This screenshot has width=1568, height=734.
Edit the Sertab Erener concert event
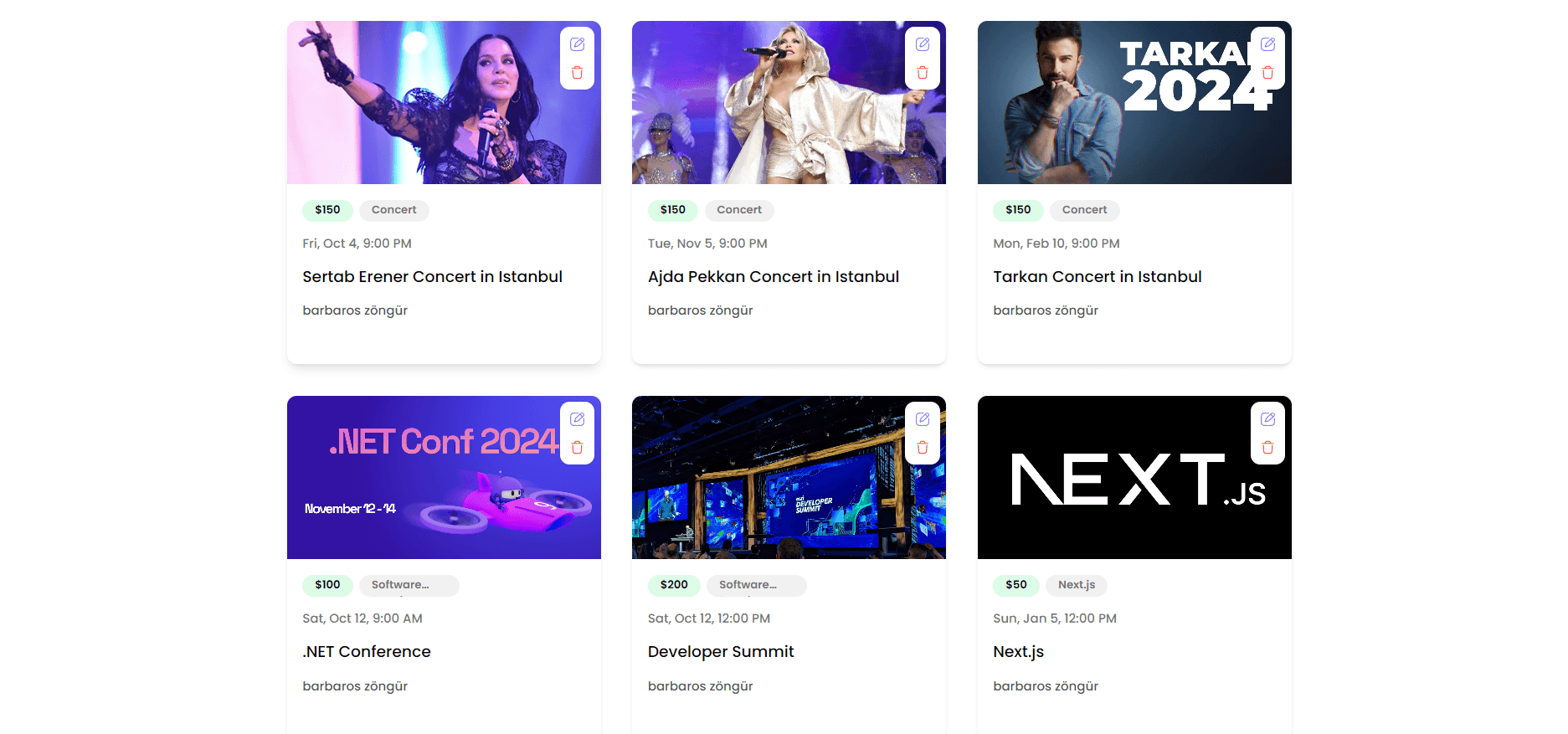click(577, 44)
